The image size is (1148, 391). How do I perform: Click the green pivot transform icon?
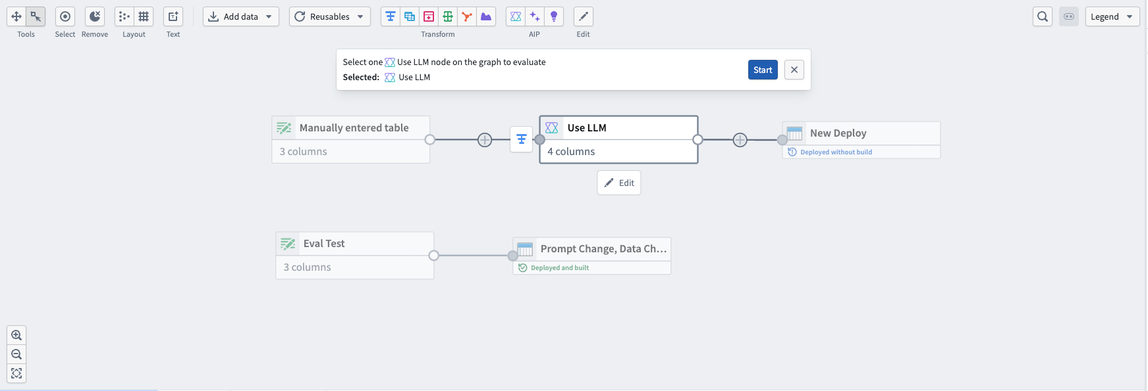tap(447, 16)
